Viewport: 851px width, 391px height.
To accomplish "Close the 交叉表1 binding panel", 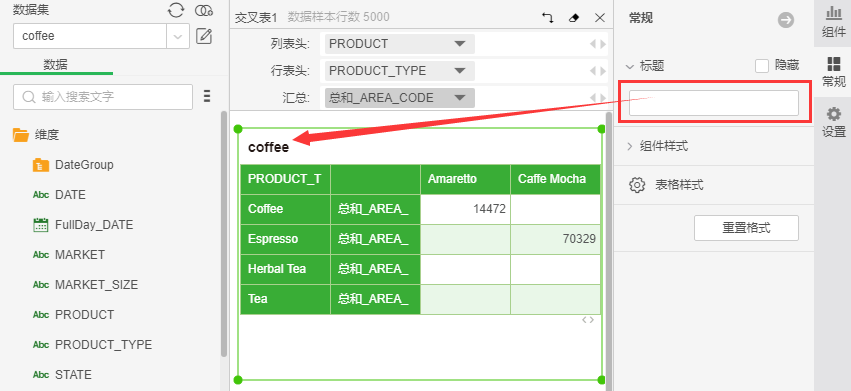I will tap(600, 17).
